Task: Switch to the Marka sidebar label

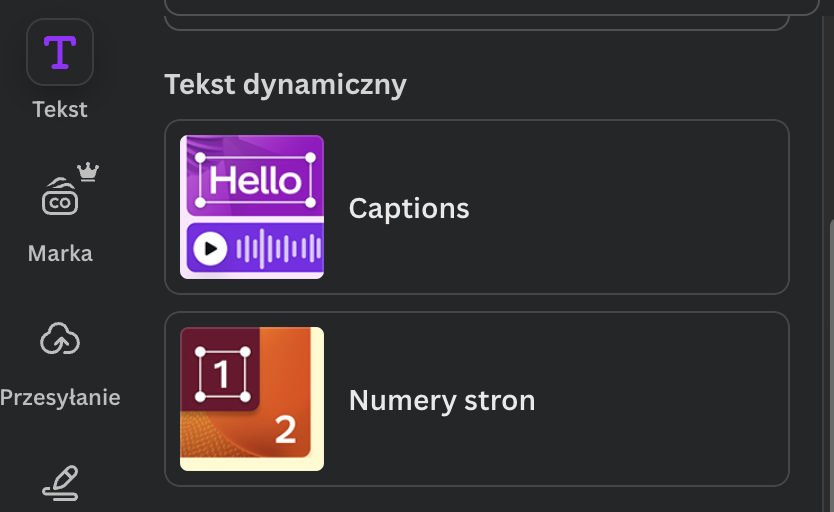Action: (60, 254)
